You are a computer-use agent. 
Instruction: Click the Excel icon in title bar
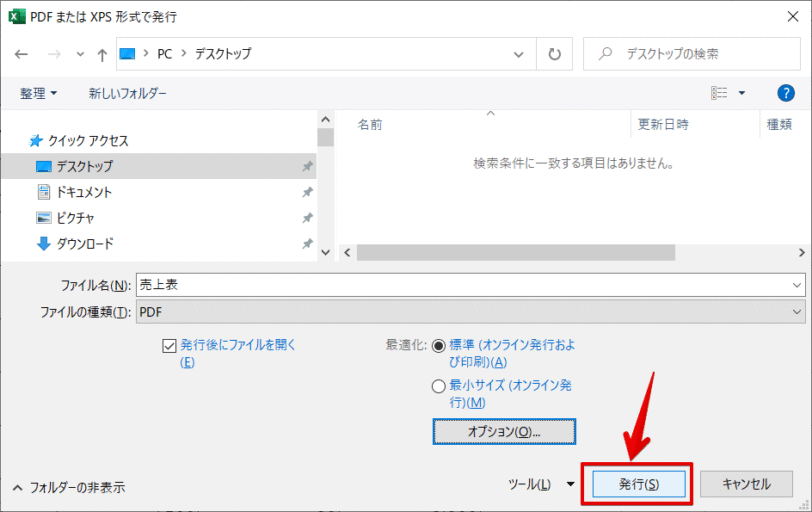[16, 17]
